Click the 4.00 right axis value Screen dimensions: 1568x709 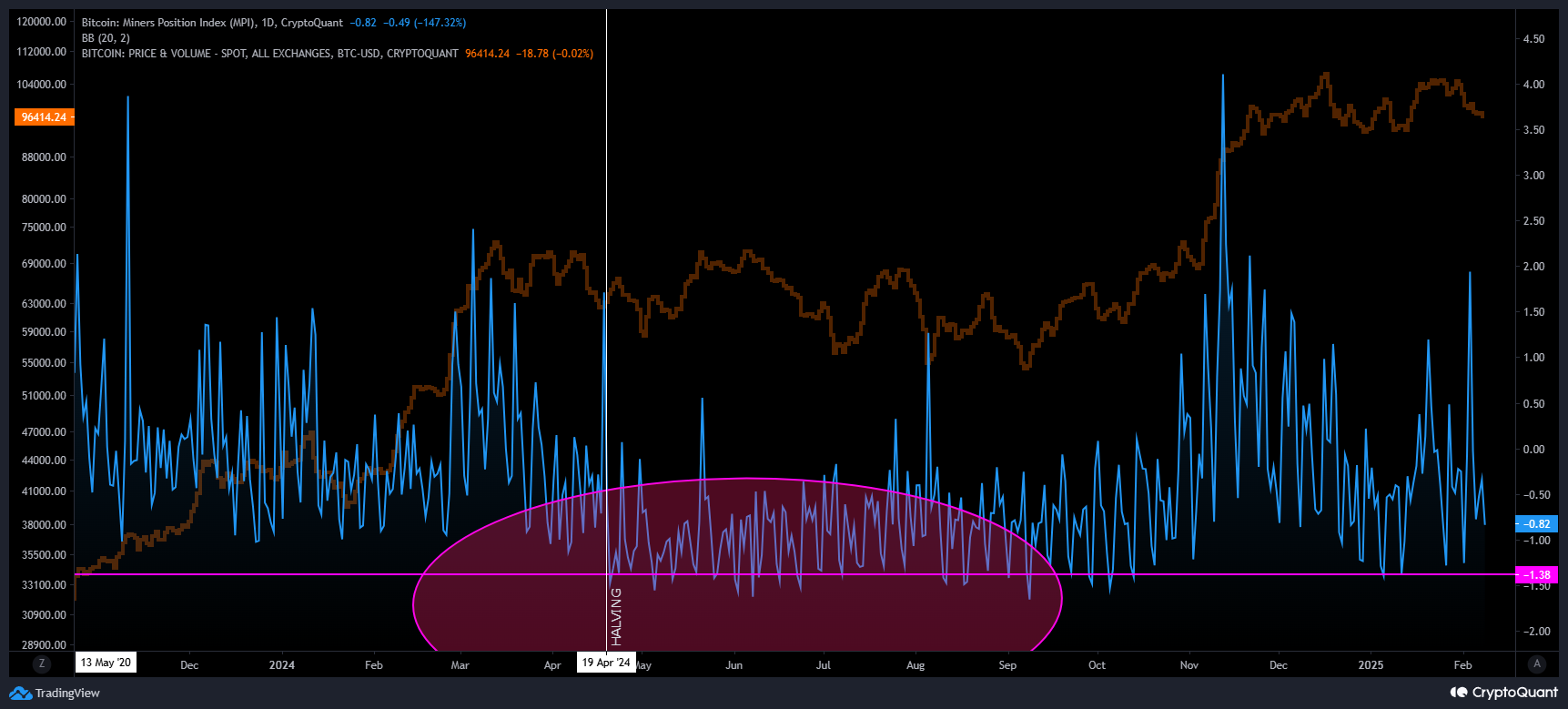pyautogui.click(x=1533, y=85)
